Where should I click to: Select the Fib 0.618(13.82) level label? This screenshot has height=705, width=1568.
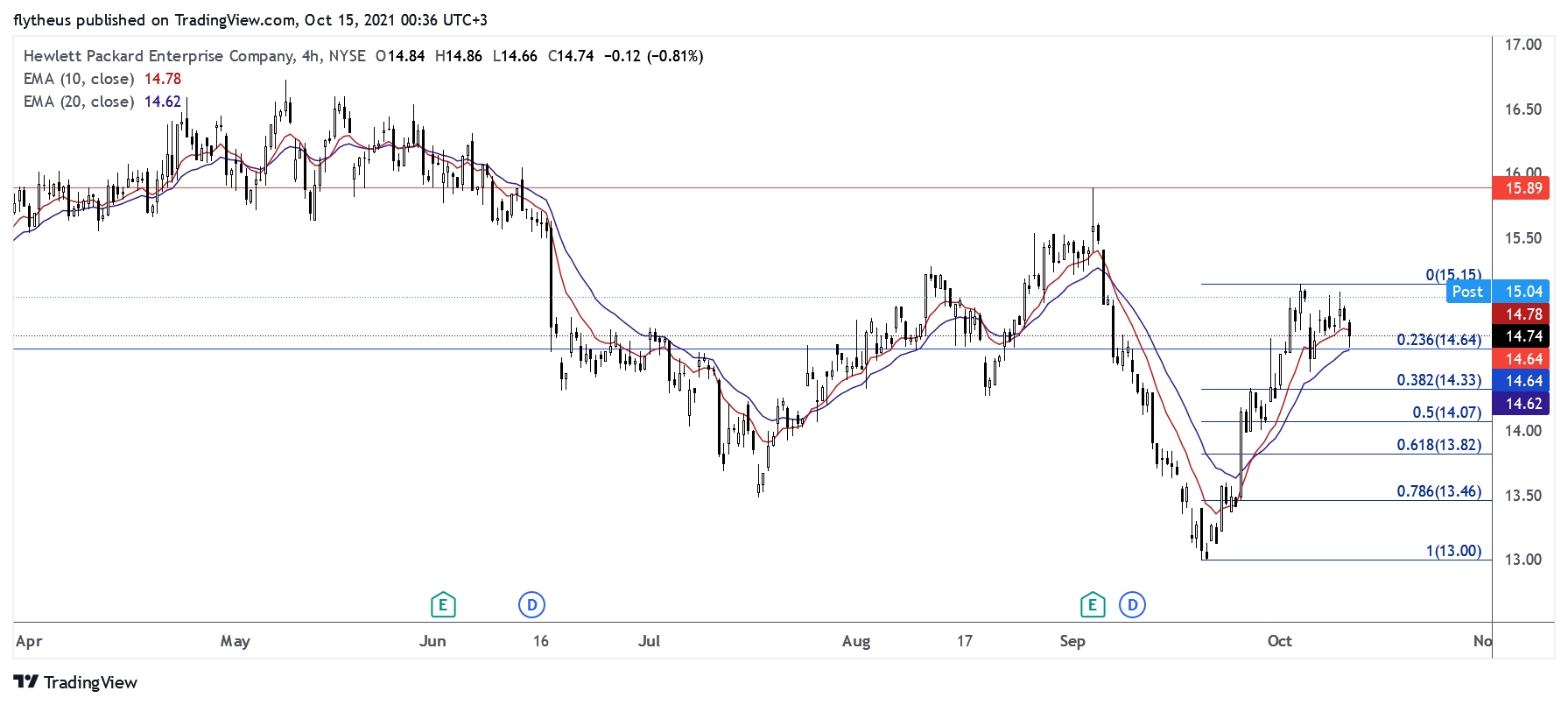1439,445
